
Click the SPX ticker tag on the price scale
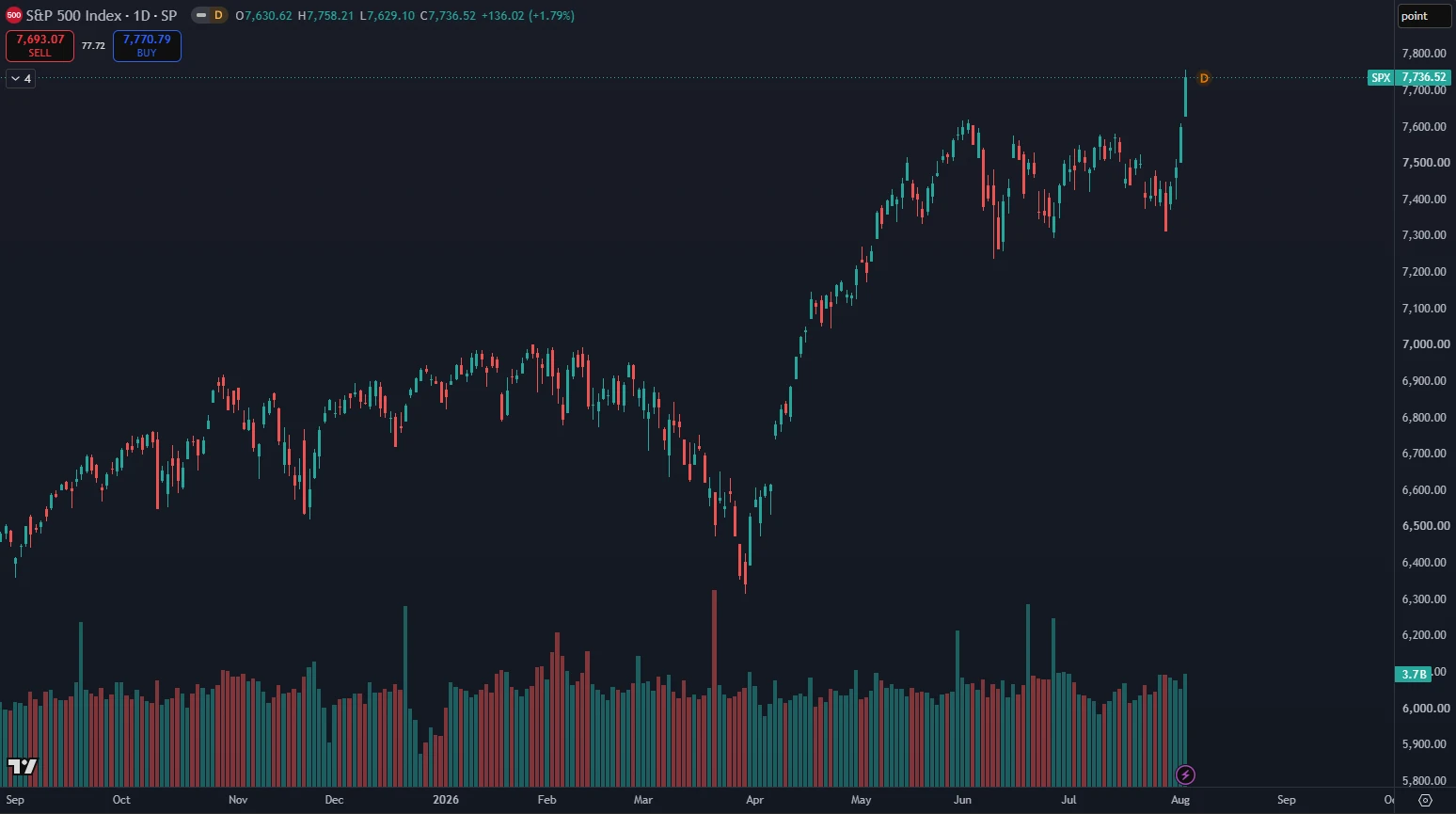[1381, 78]
